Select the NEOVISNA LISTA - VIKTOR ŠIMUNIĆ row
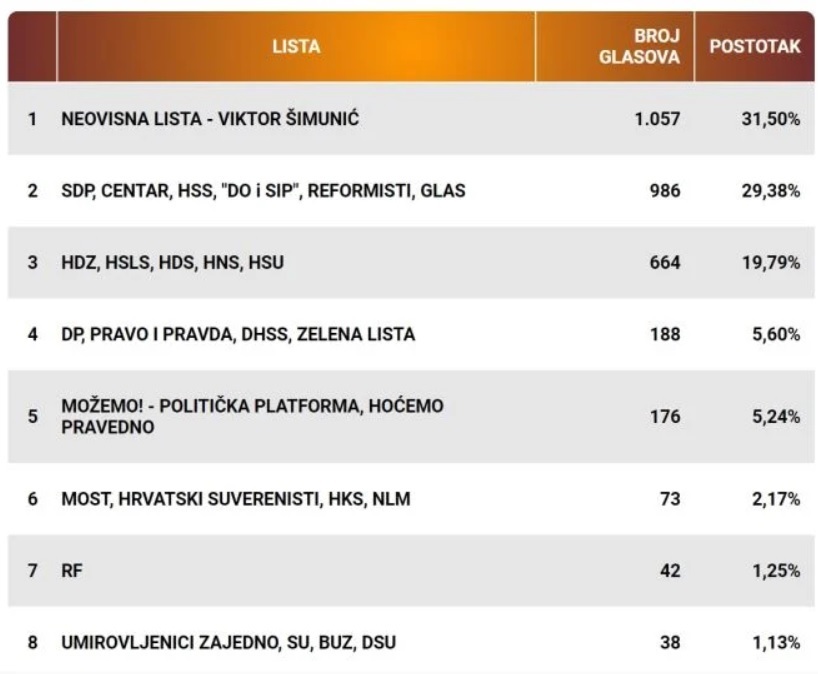Image resolution: width=818 pixels, height=674 pixels. click(x=411, y=119)
